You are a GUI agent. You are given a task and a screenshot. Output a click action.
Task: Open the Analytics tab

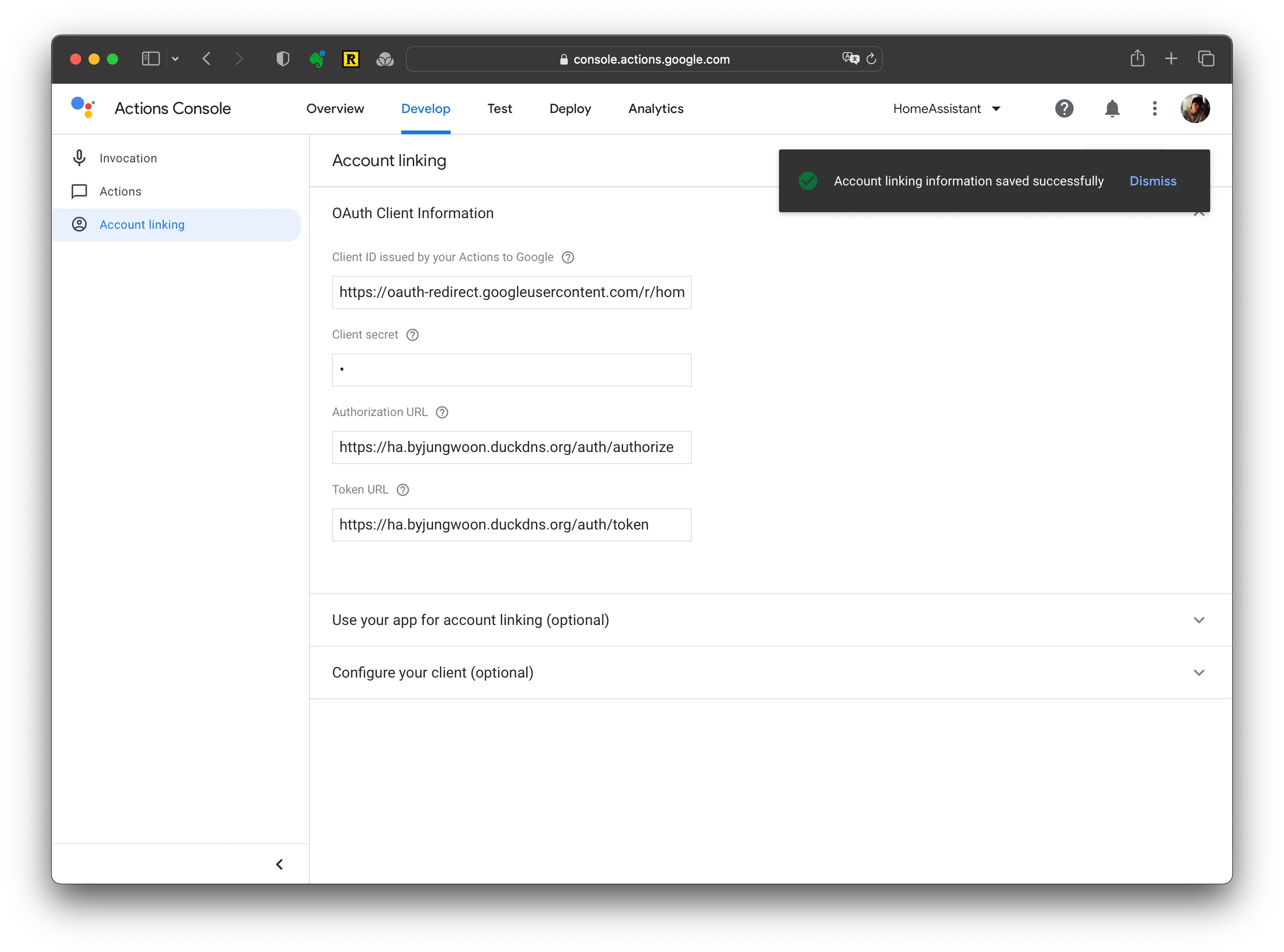pos(656,108)
